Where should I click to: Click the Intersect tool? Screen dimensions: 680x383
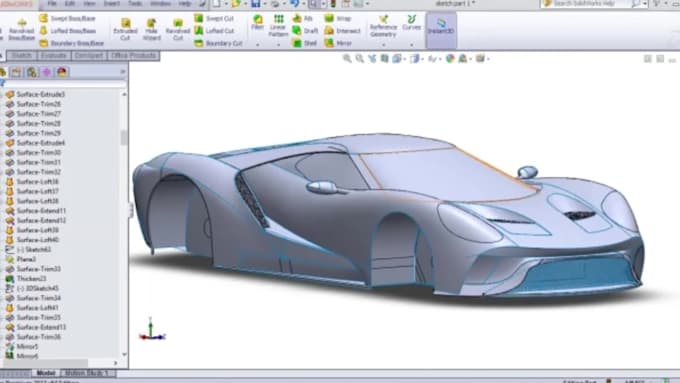[x=343, y=31]
